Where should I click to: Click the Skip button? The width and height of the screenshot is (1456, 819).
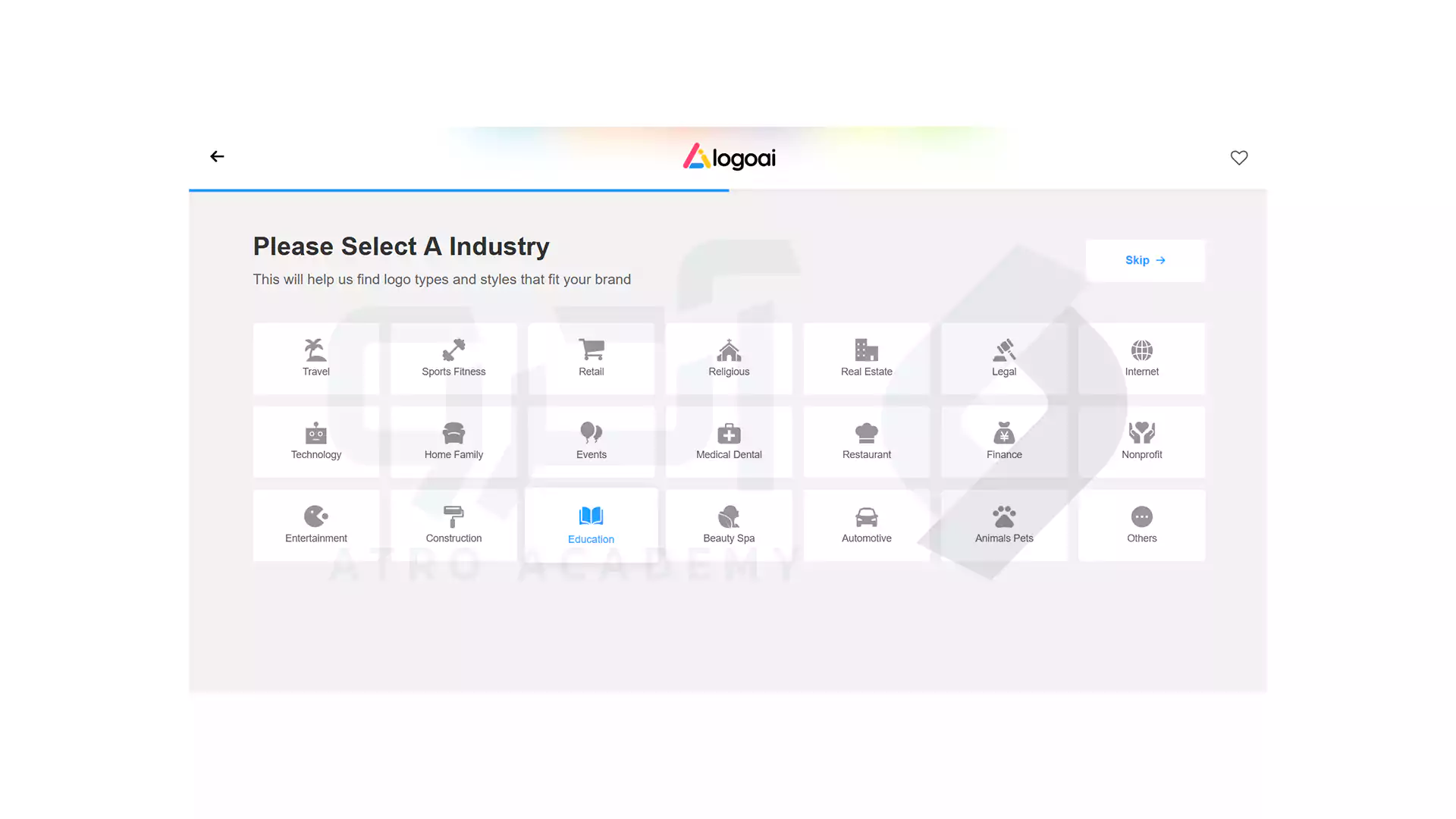click(1144, 260)
